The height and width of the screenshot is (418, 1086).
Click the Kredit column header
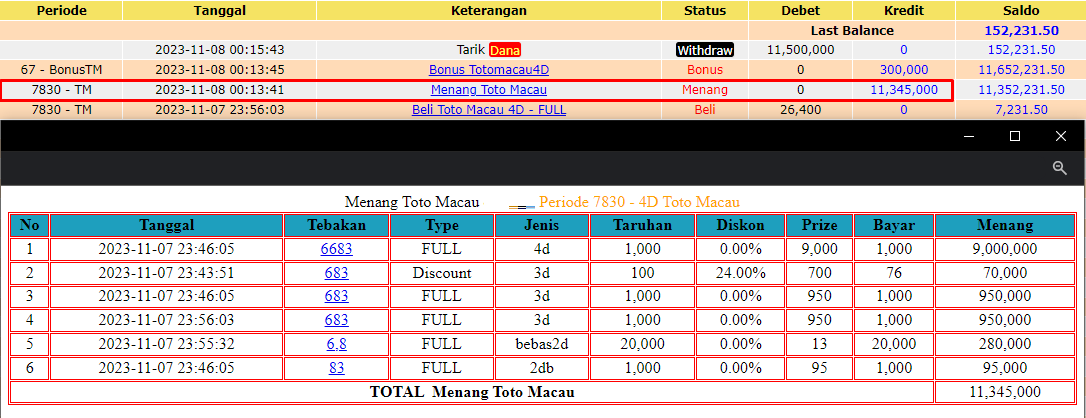(904, 10)
